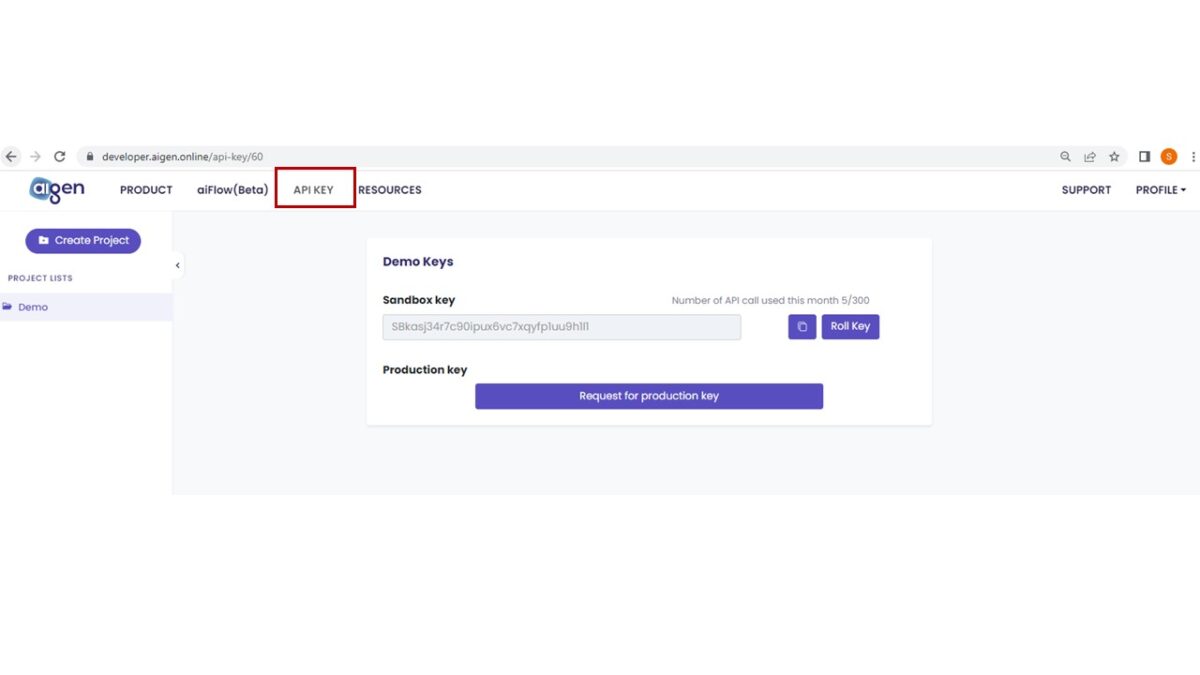Click the Aigen logo
The width and height of the screenshot is (1200, 675).
[56, 189]
